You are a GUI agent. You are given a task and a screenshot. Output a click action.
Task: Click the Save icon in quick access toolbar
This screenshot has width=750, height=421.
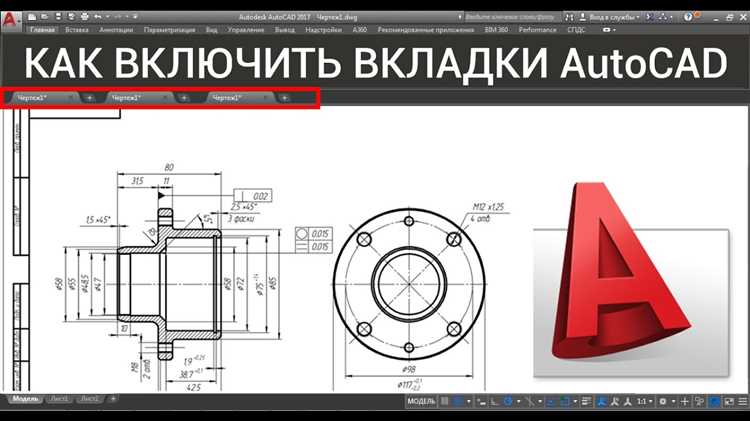tap(58, 17)
